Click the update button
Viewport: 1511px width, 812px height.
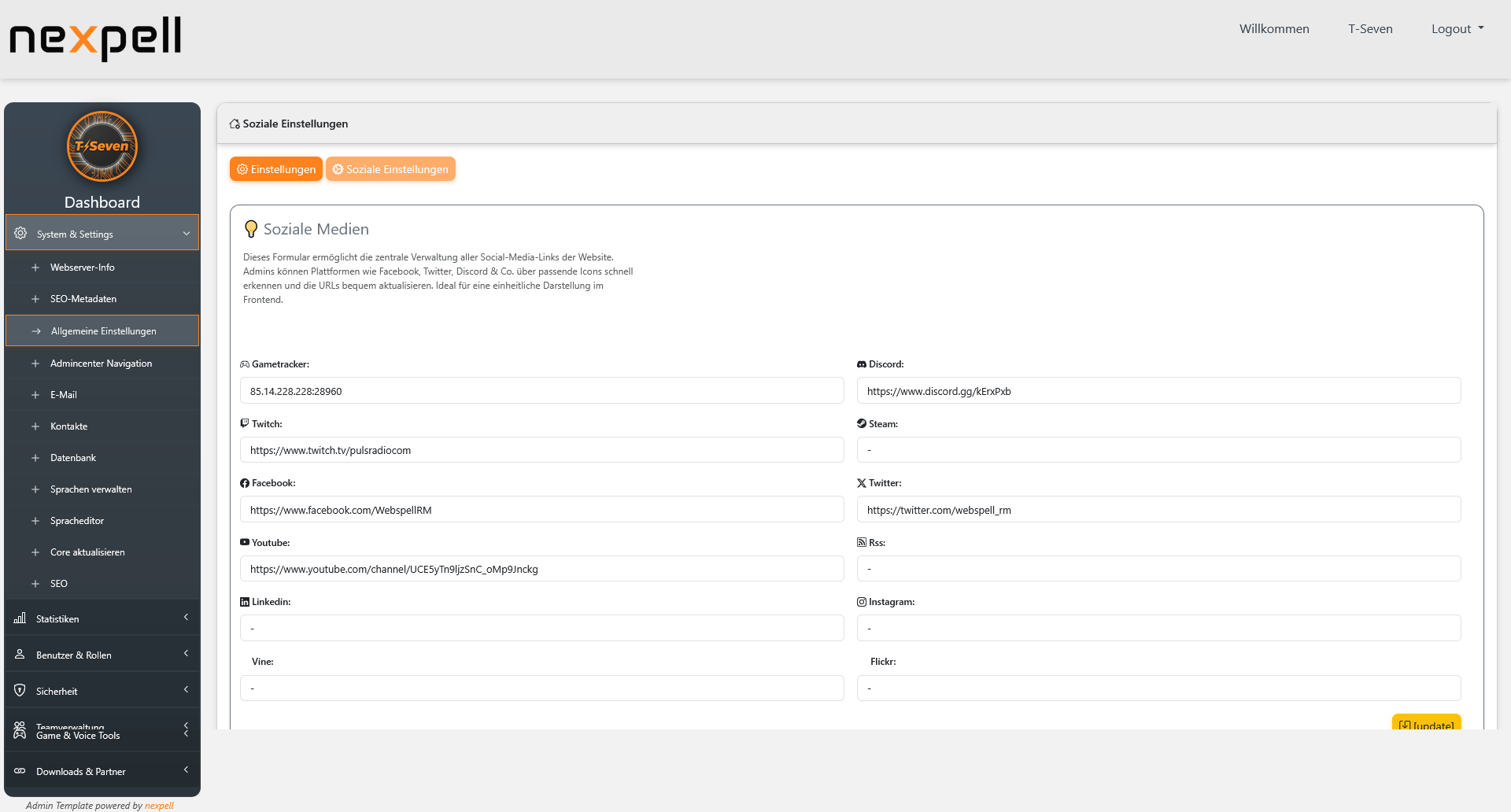click(x=1426, y=725)
